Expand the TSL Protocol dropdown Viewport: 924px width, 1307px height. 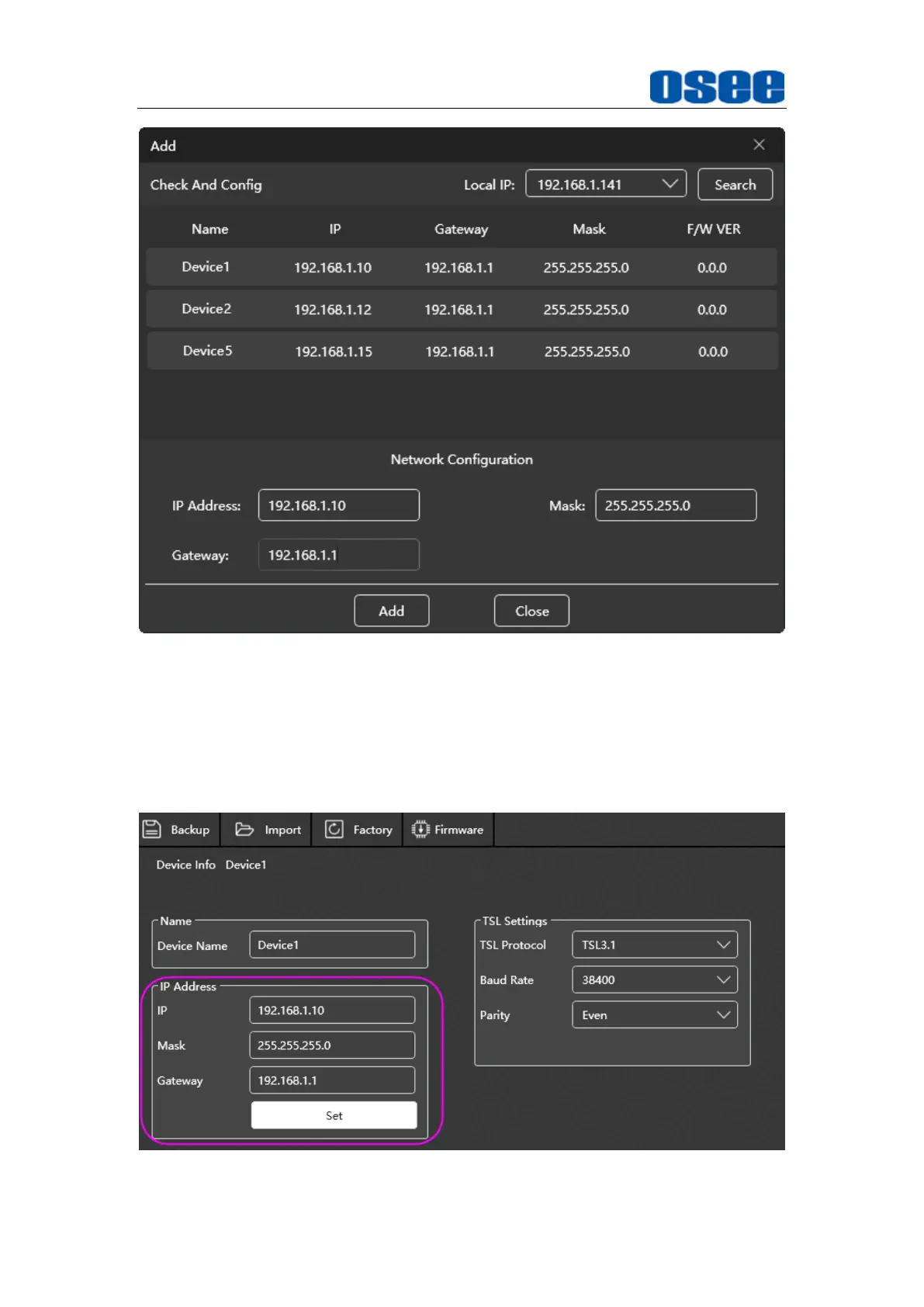[x=654, y=945]
